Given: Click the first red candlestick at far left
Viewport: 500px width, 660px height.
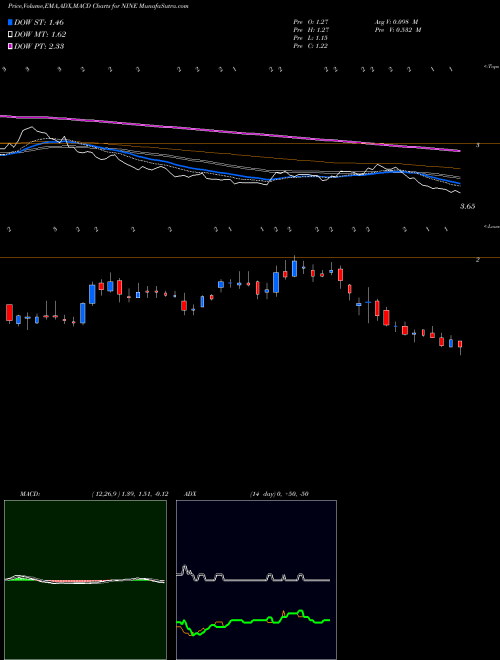Looking at the screenshot, I should (x=9, y=313).
